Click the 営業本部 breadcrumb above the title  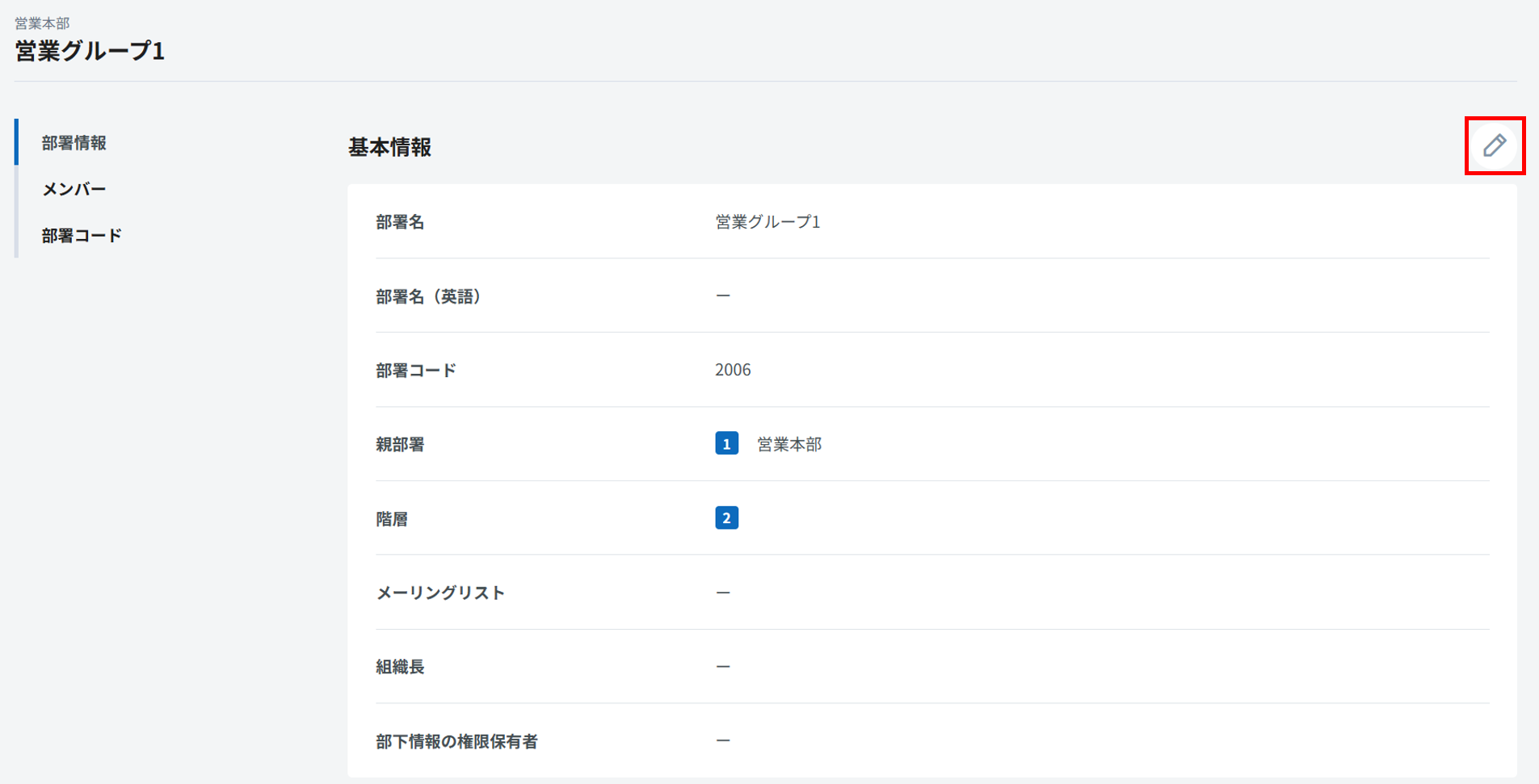pyautogui.click(x=42, y=23)
